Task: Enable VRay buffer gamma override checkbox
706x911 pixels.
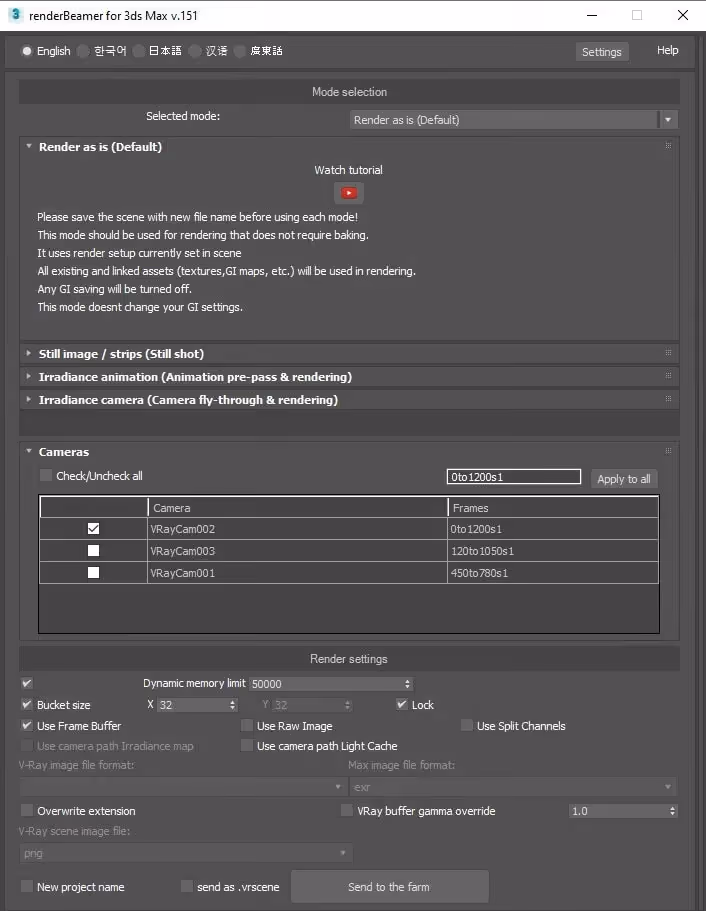Action: 347,810
